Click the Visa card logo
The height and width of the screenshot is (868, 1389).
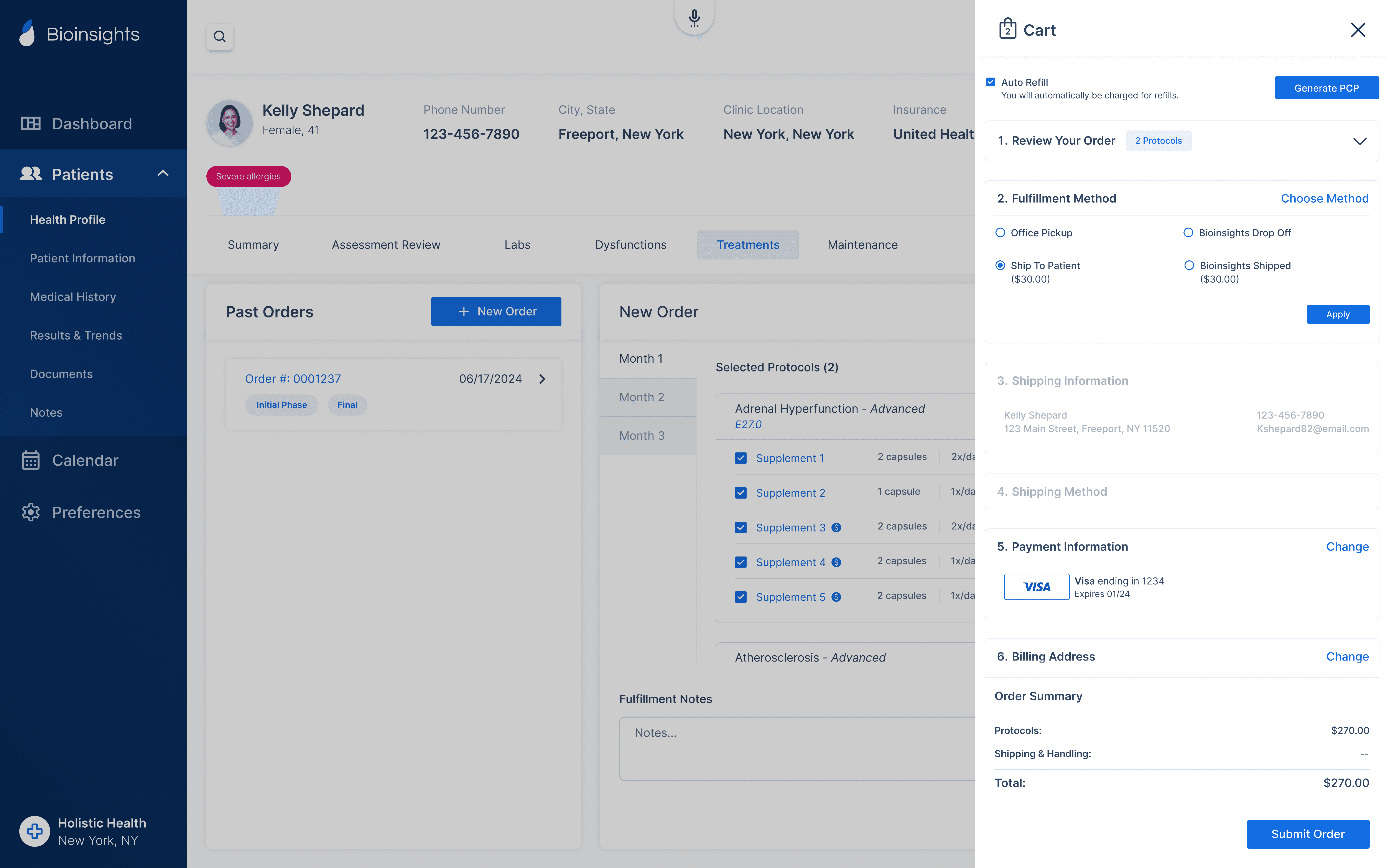tap(1037, 587)
